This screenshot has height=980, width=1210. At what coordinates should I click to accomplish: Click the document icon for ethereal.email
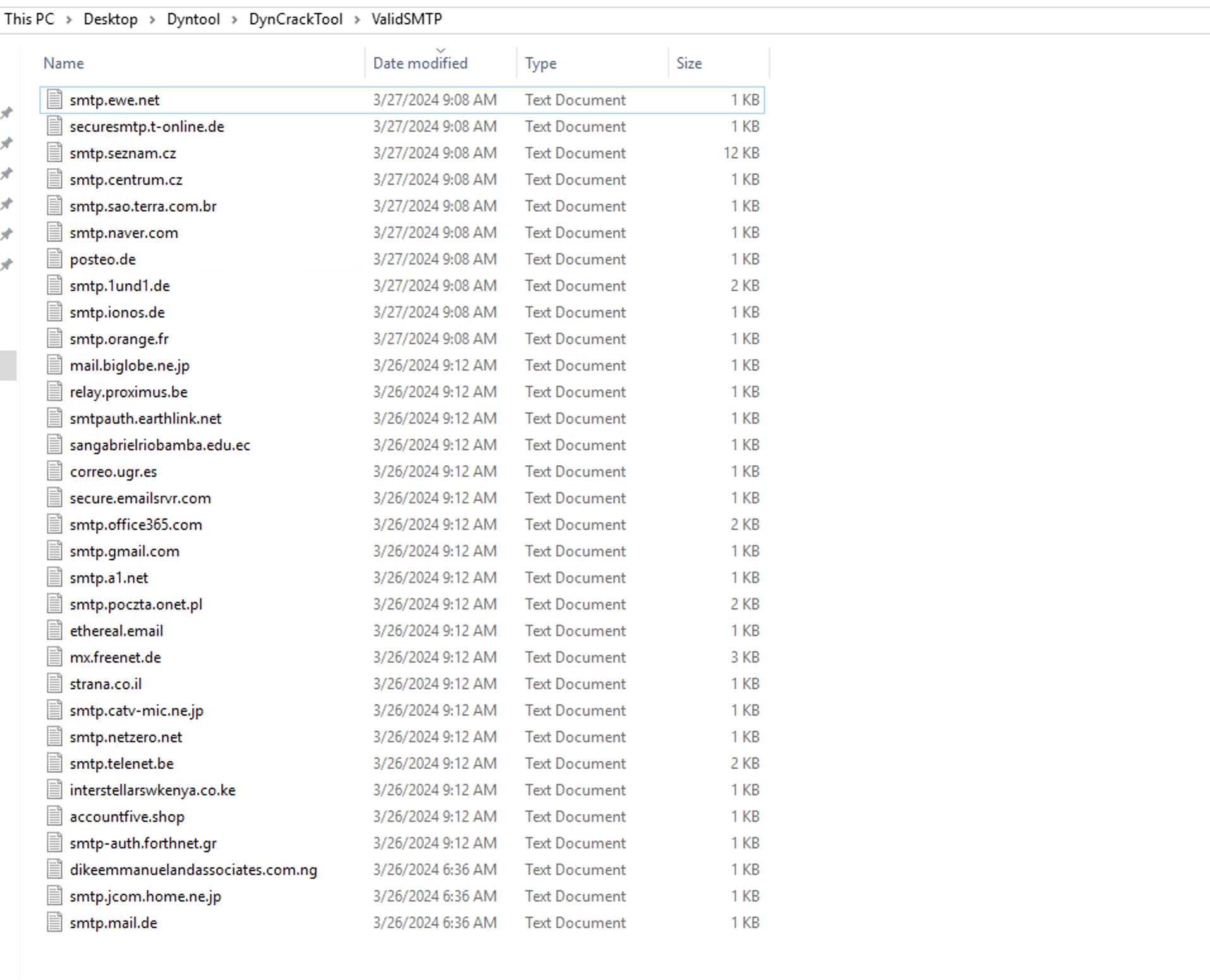coord(54,630)
